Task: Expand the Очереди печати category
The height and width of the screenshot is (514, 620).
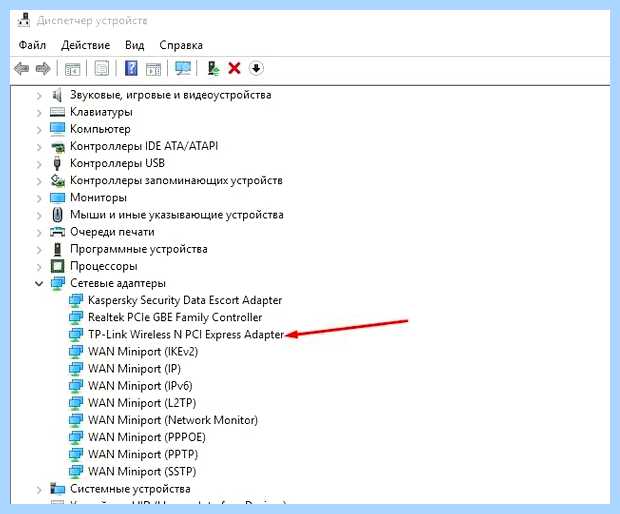Action: [39, 232]
